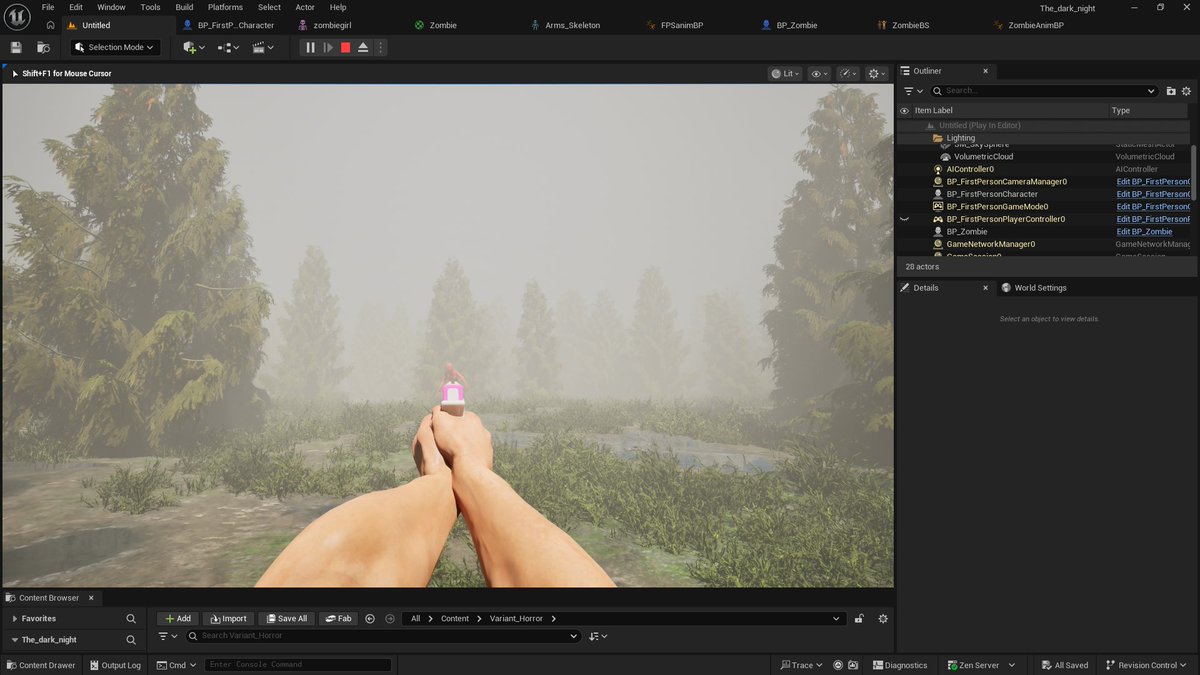Viewport: 1200px width, 675px height.
Task: Open the Edit BP_Zombie link
Action: tap(1144, 232)
